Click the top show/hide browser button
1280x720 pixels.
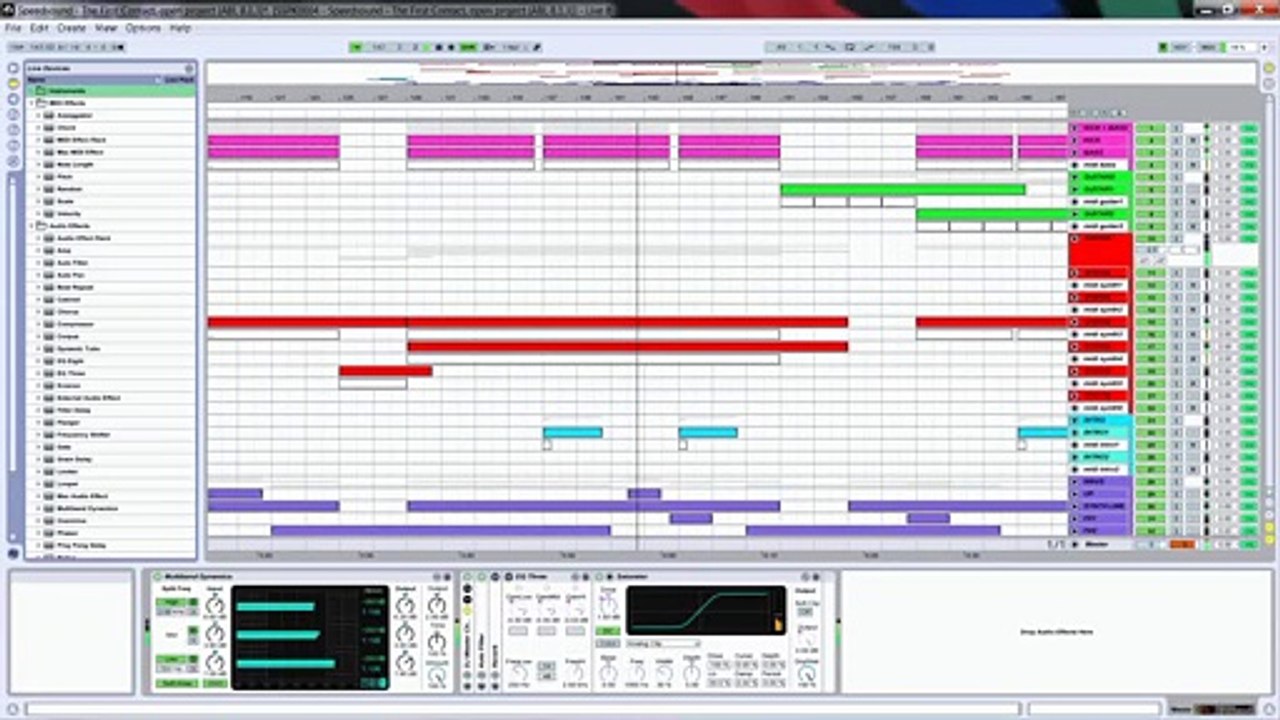click(x=13, y=68)
